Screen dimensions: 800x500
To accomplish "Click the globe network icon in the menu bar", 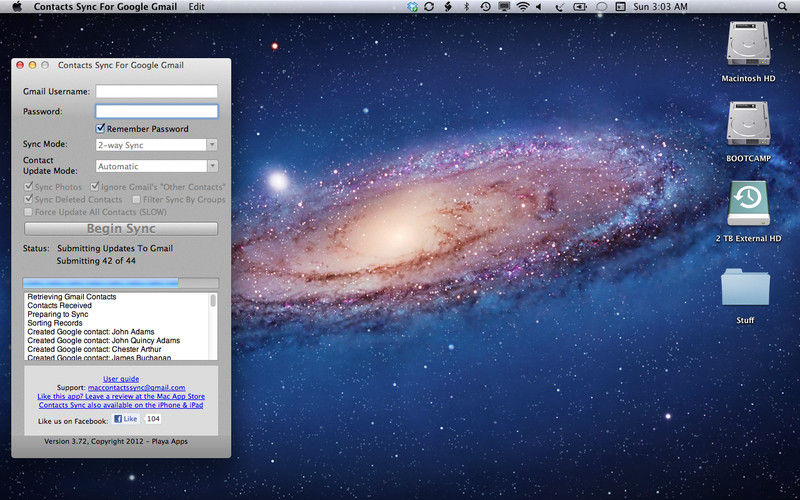I will click(412, 7).
